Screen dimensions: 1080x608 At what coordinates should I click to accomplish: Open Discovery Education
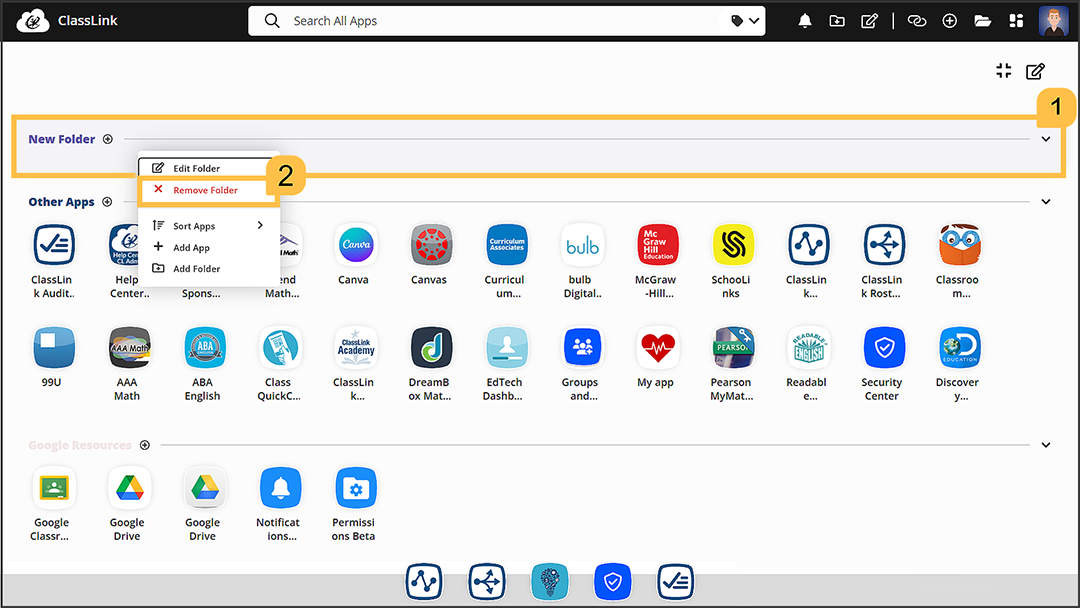pyautogui.click(x=957, y=347)
